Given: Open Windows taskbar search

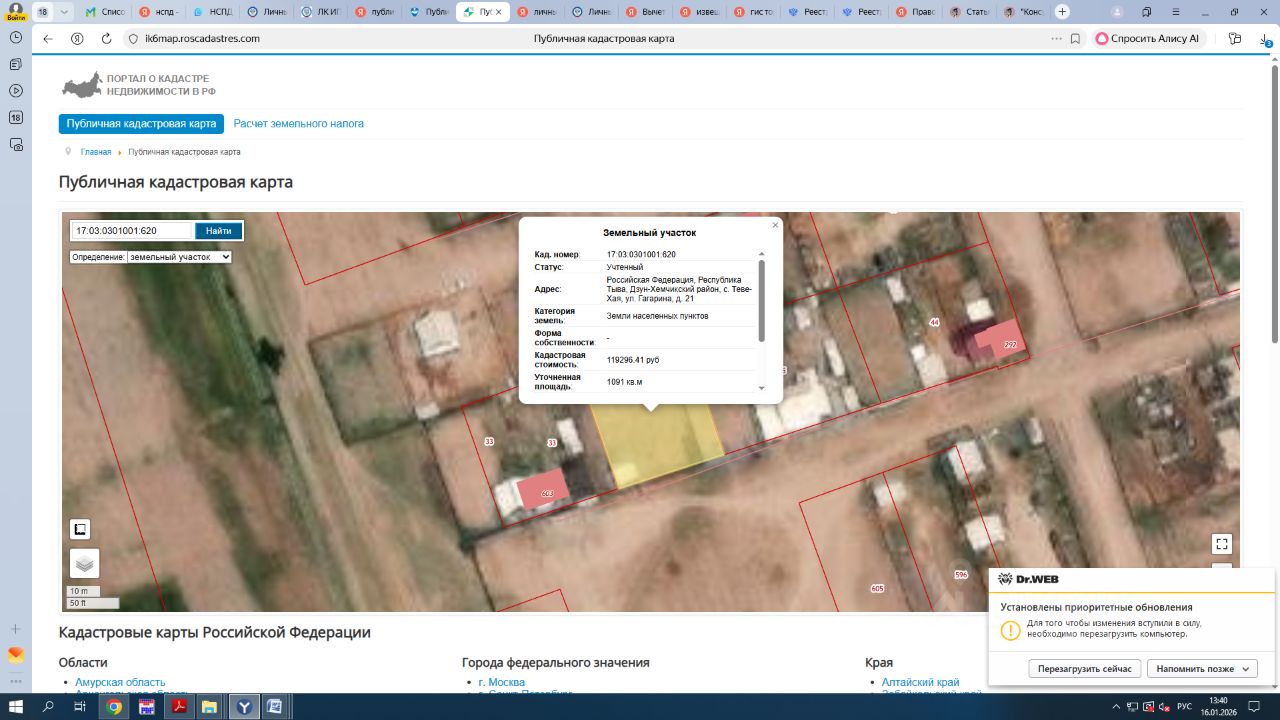Looking at the screenshot, I should pos(48,707).
